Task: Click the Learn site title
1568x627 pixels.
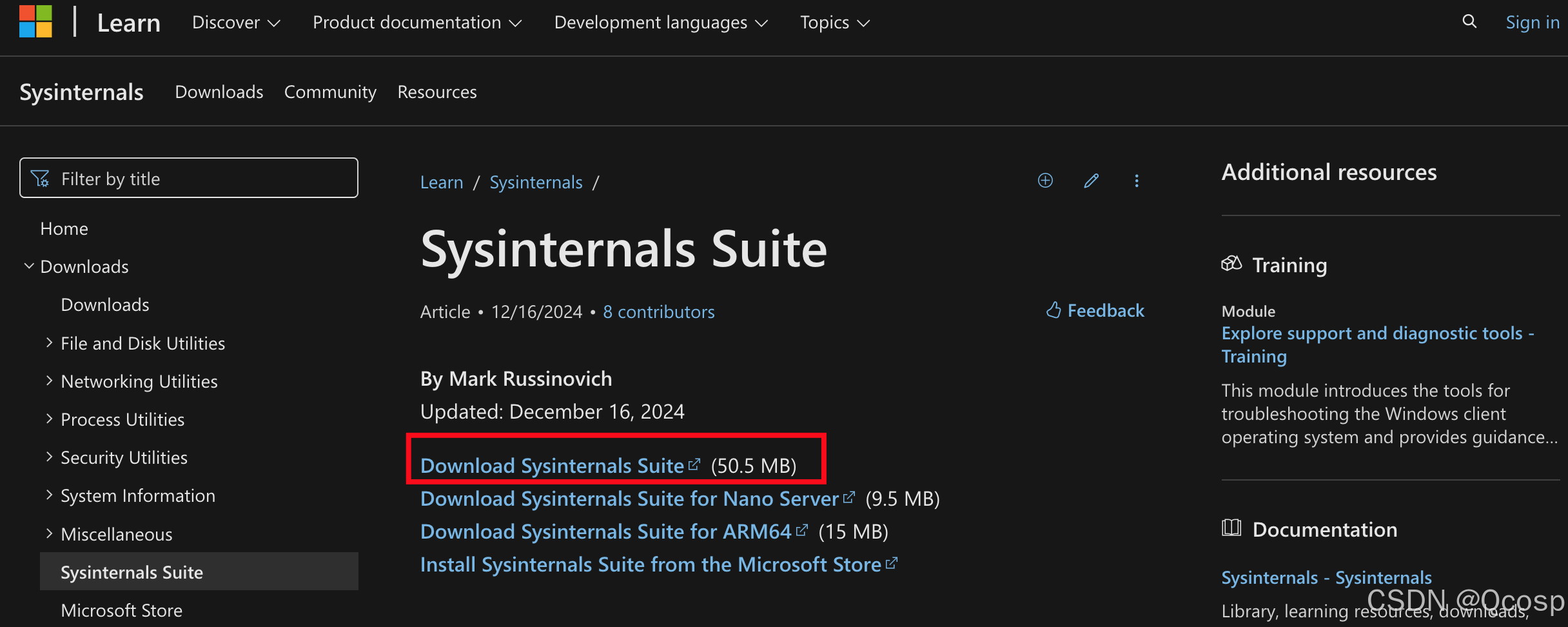Action: tap(128, 23)
